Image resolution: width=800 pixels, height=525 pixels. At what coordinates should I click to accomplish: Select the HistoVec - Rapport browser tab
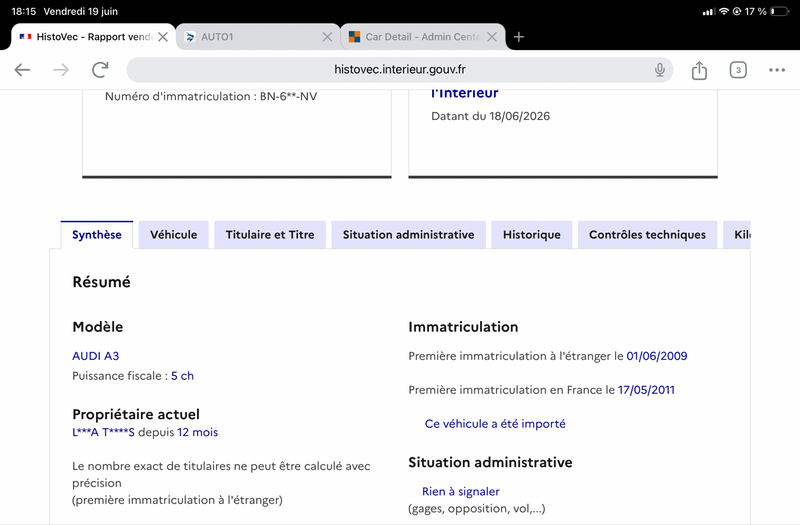(93, 37)
